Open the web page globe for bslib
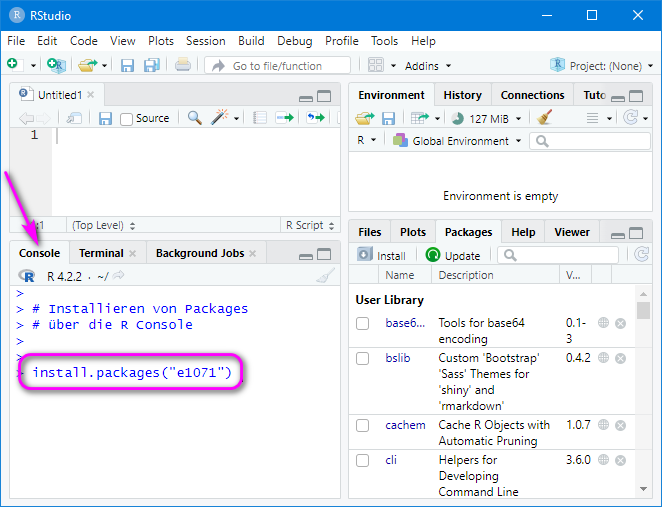 coord(603,358)
